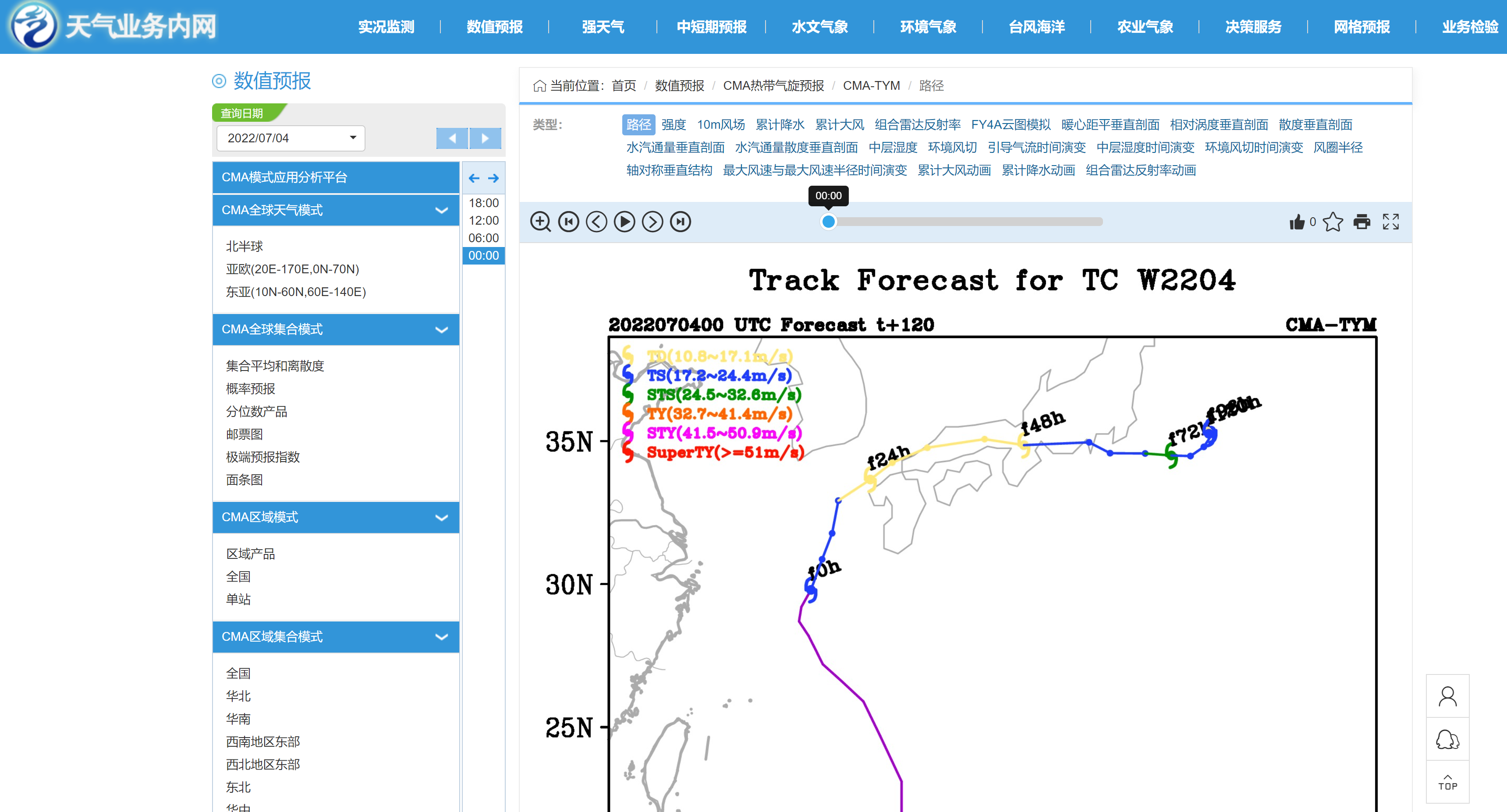
Task: Select the 18:00 run time
Action: coord(483,203)
